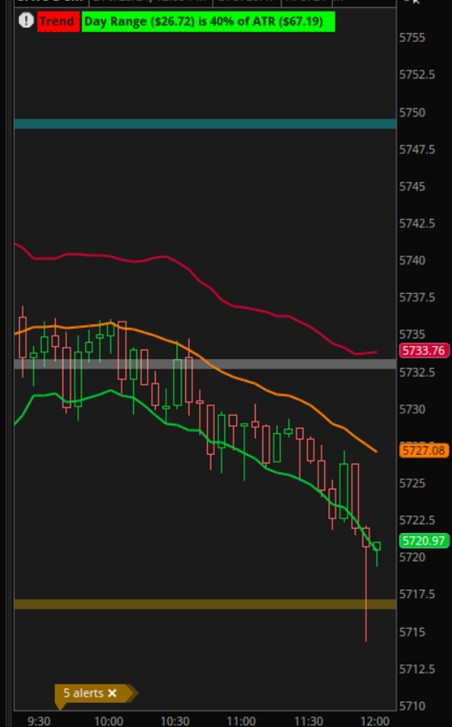
Task: Open the 5 alerts tag
Action: [x=83, y=693]
